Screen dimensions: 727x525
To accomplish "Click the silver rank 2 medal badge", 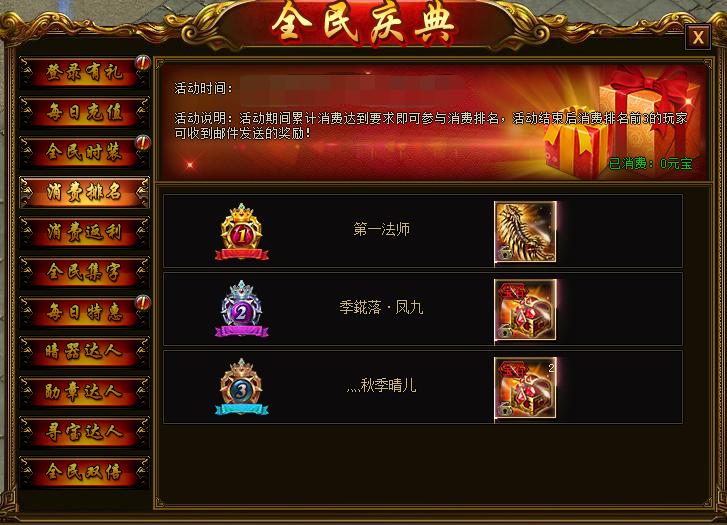I will pyautogui.click(x=242, y=309).
